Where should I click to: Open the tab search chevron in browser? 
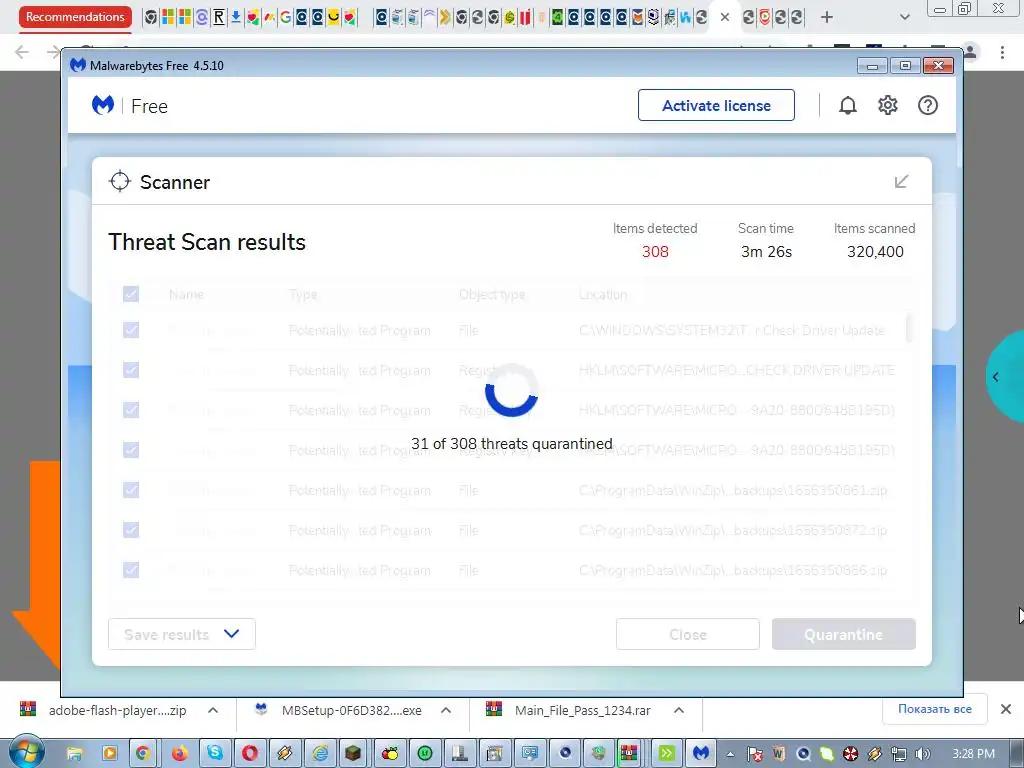pos(904,18)
